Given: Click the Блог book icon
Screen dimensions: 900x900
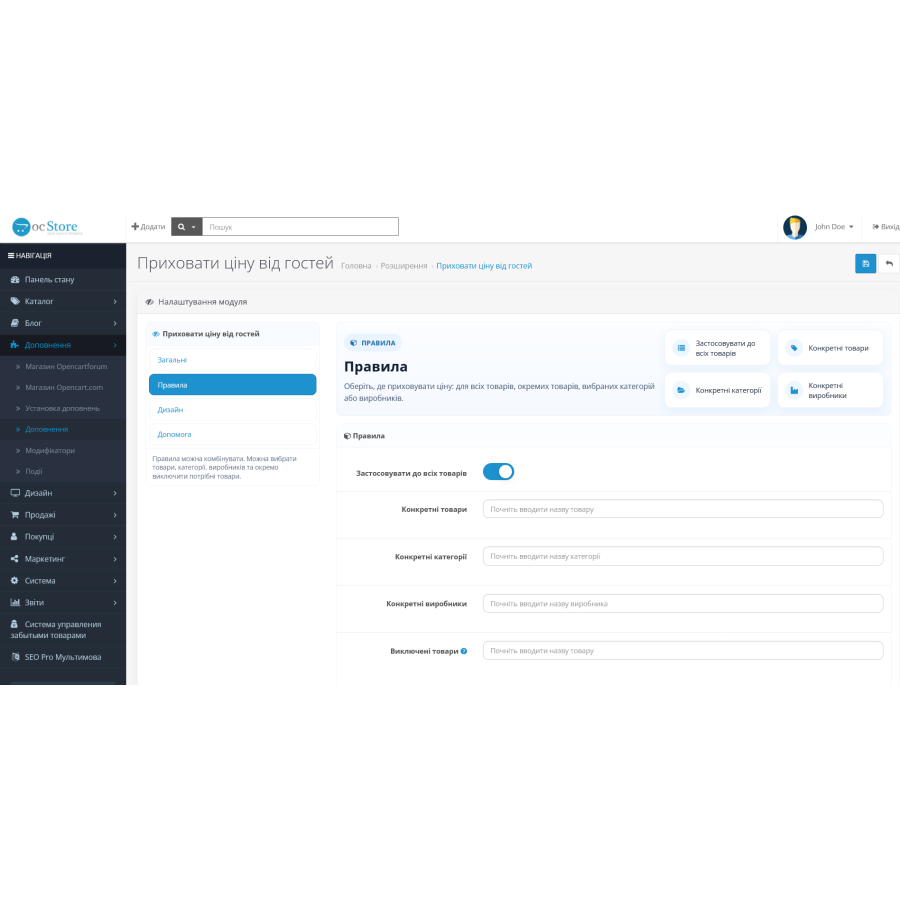Looking at the screenshot, I should [x=15, y=323].
